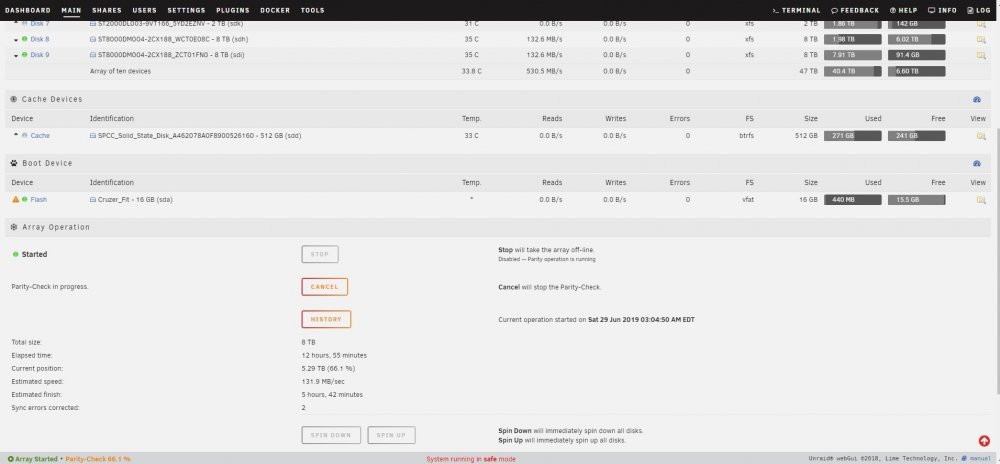The image size is (1000, 464).
Task: Click Flash free bar showing 15.5 GB
Action: click(x=916, y=200)
